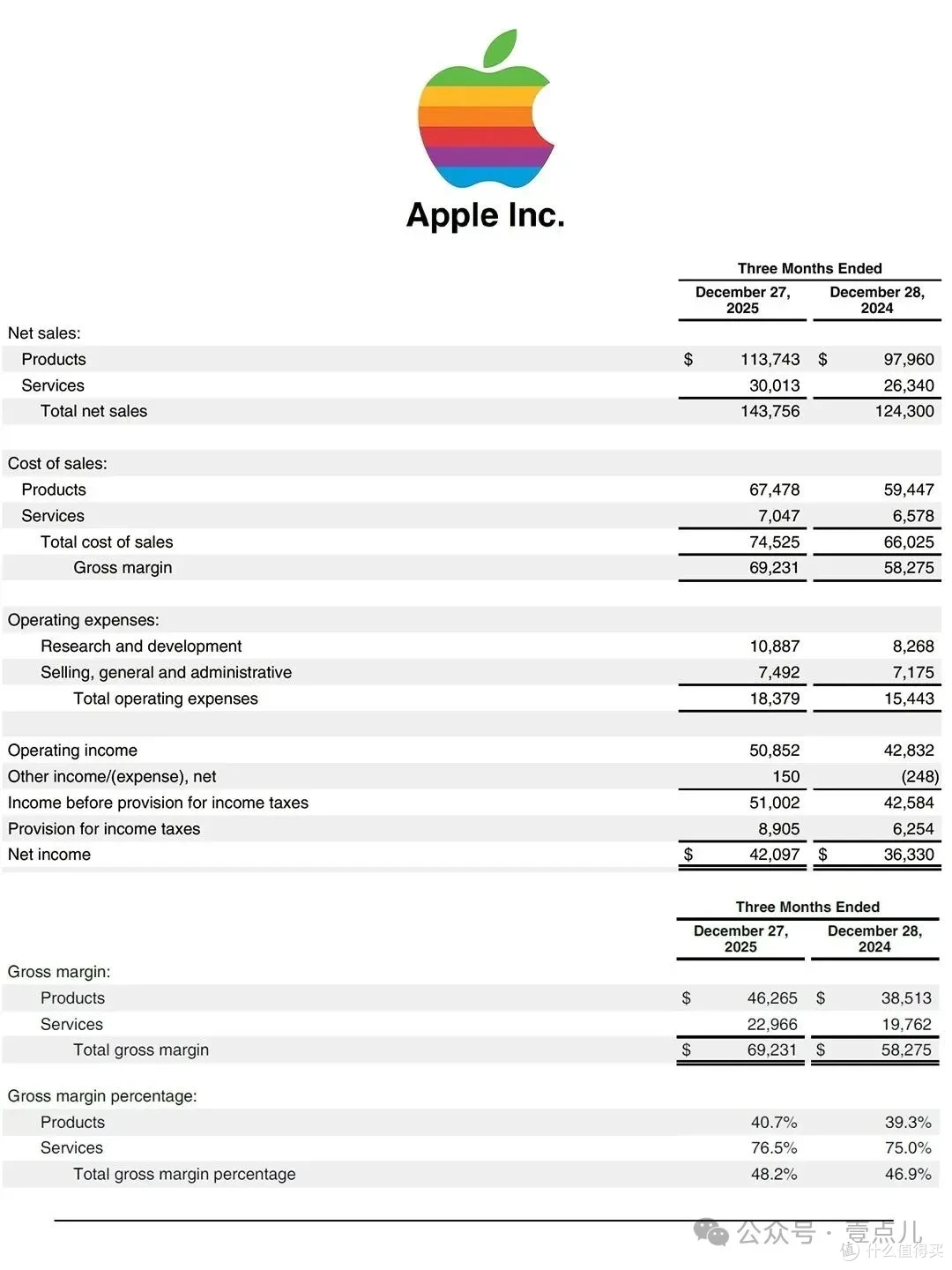Select the Cost of sales section heading
The width and height of the screenshot is (952, 1270).
[x=57, y=464]
